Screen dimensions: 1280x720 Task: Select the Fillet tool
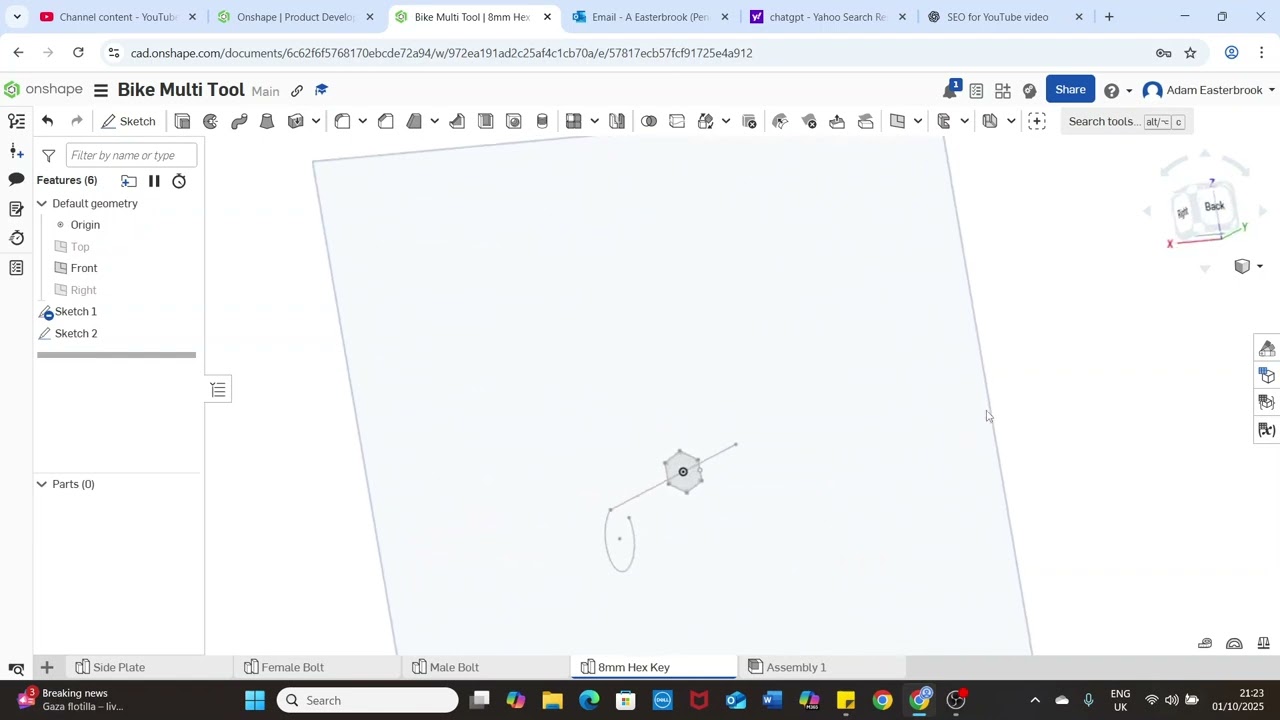coord(342,121)
